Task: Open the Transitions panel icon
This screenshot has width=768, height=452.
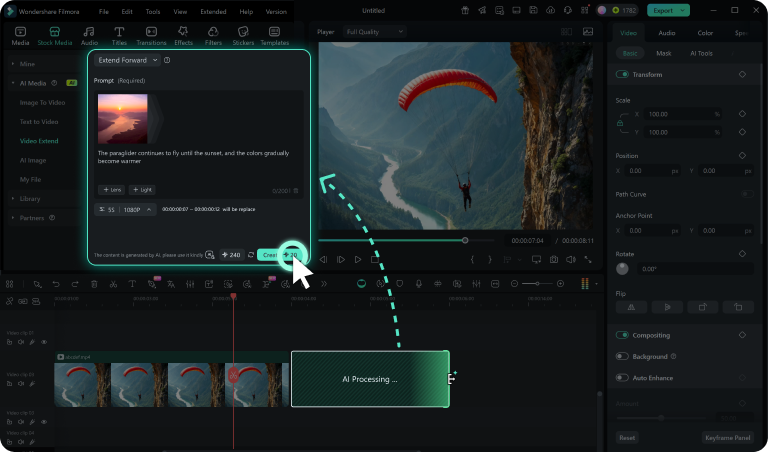Action: point(151,36)
